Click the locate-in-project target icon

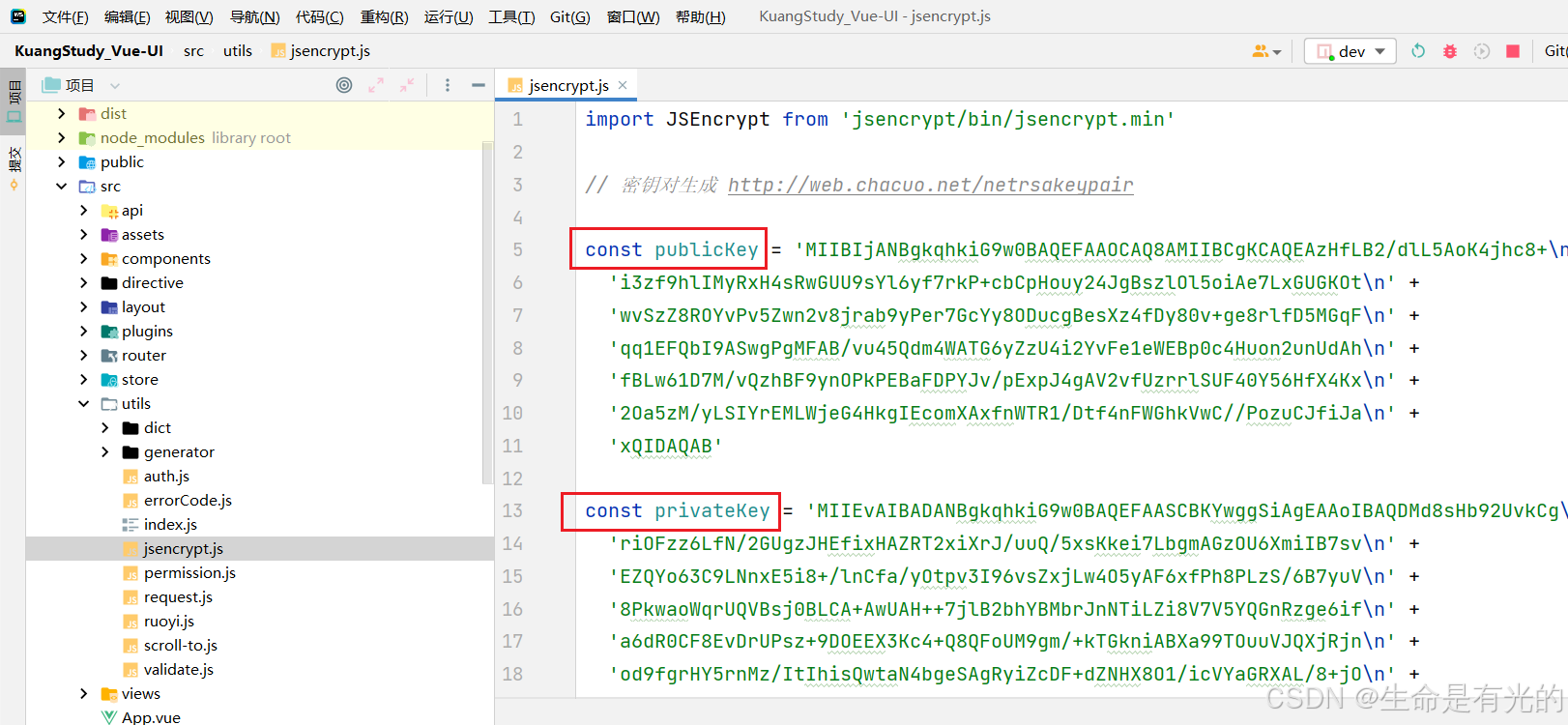[x=344, y=85]
